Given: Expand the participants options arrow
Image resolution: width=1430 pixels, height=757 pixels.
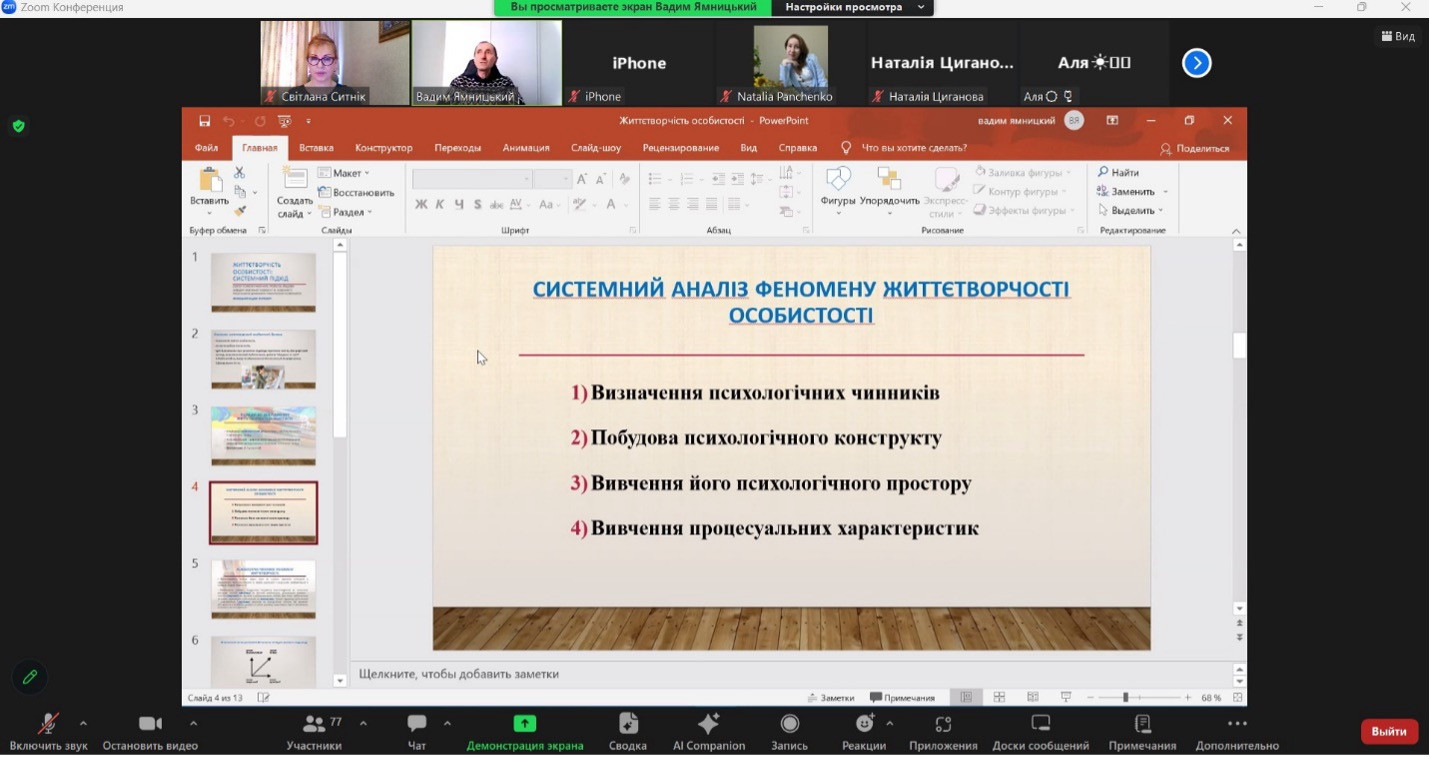Looking at the screenshot, I should [363, 723].
